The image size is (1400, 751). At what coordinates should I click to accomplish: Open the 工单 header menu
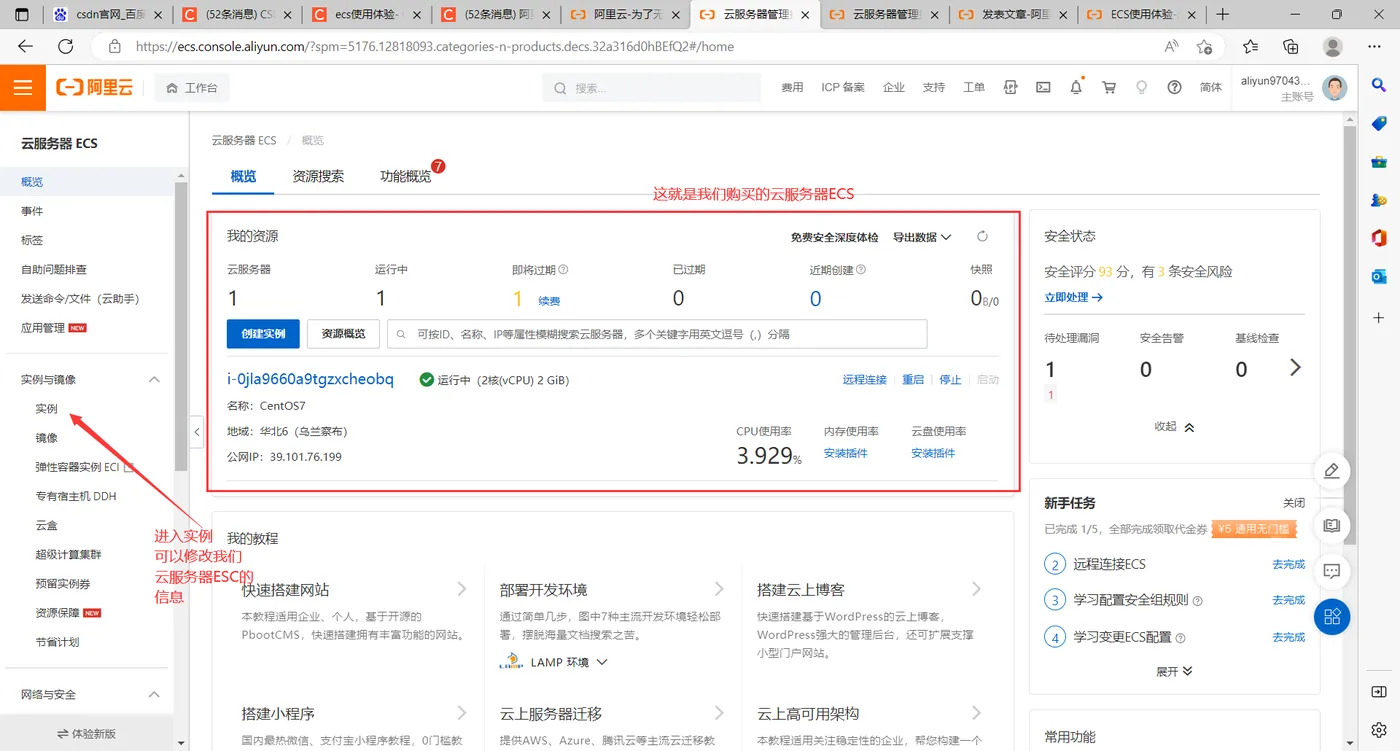coord(974,88)
